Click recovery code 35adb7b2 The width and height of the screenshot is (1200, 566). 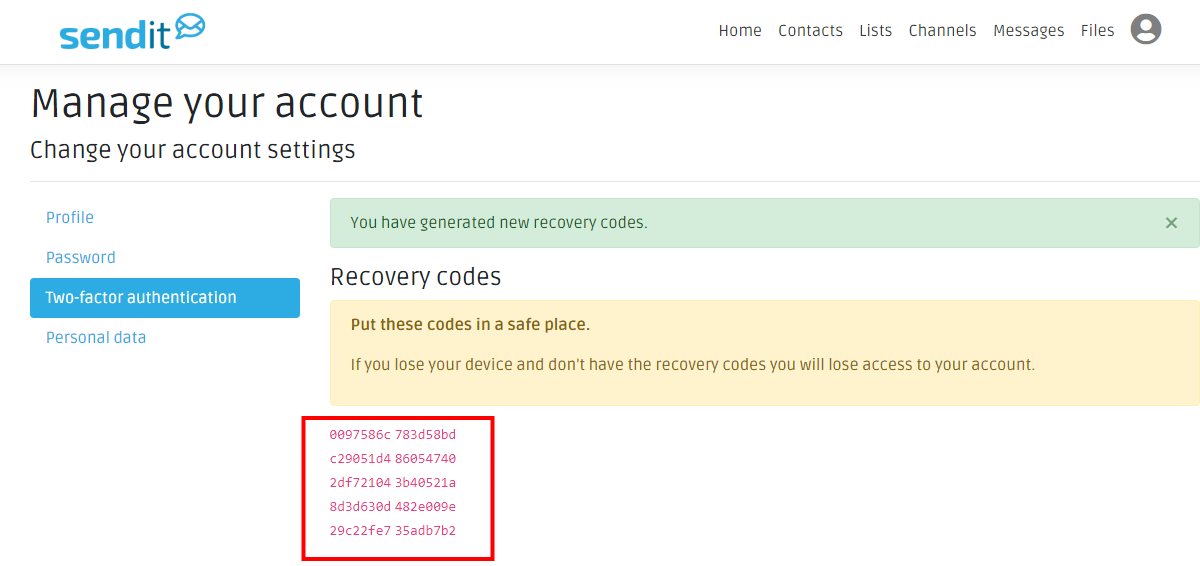425,531
